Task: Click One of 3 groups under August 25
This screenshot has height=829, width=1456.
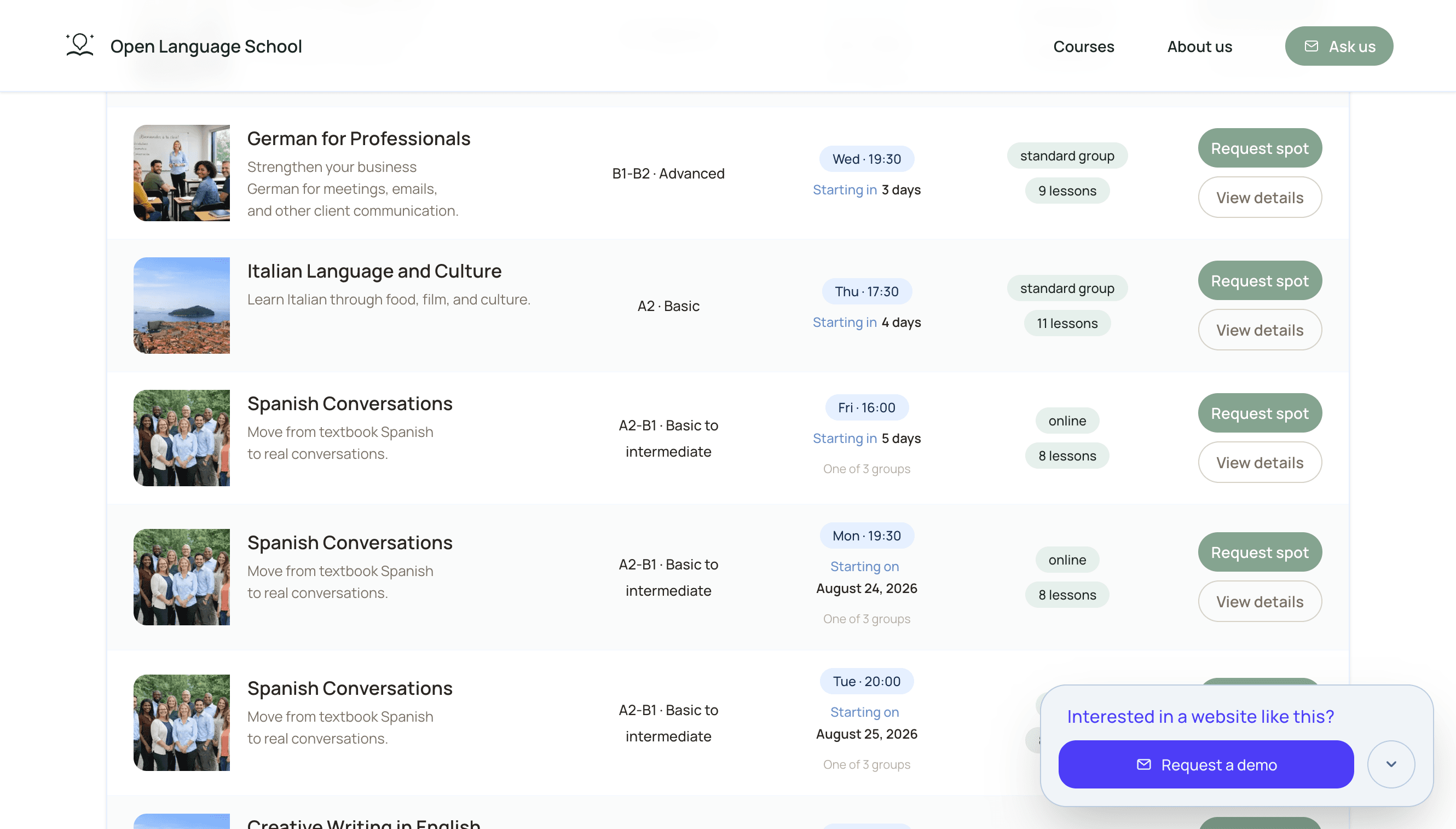Action: point(866,764)
